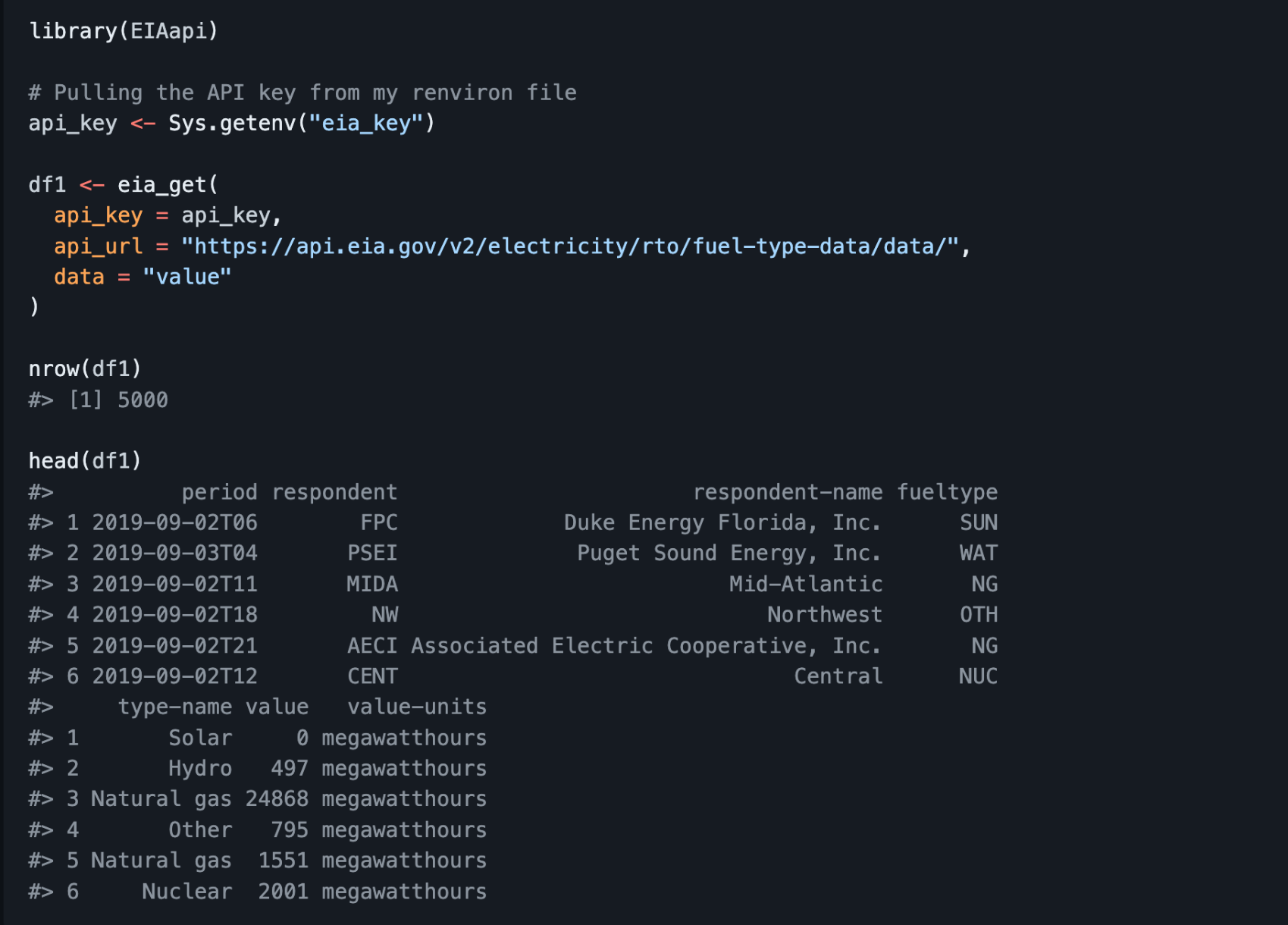Viewport: 1288px width, 925px height.
Task: Click the Associated Electric Cooperative, Inc. entry
Action: 645,646
